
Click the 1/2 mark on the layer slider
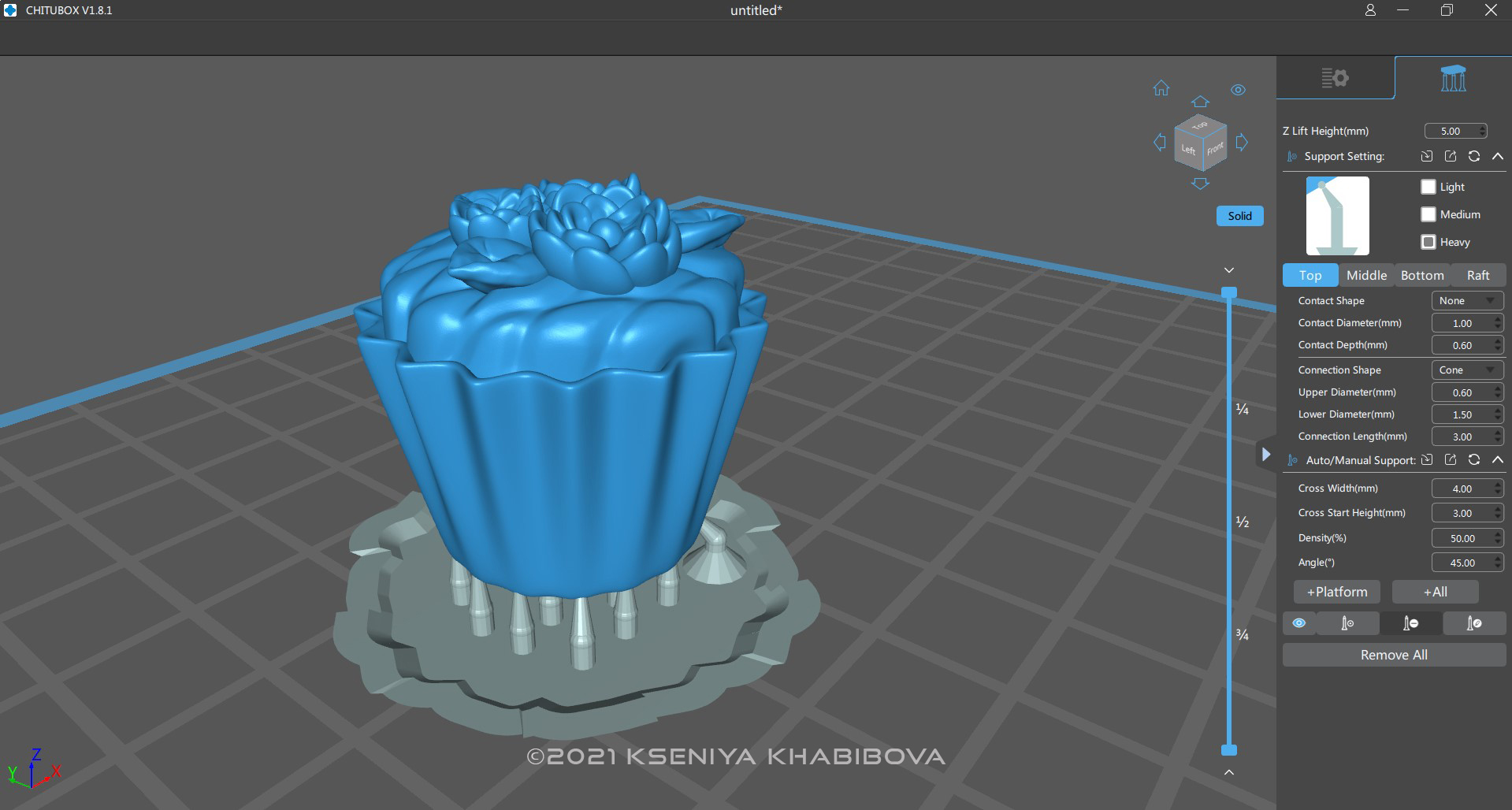point(1243,522)
